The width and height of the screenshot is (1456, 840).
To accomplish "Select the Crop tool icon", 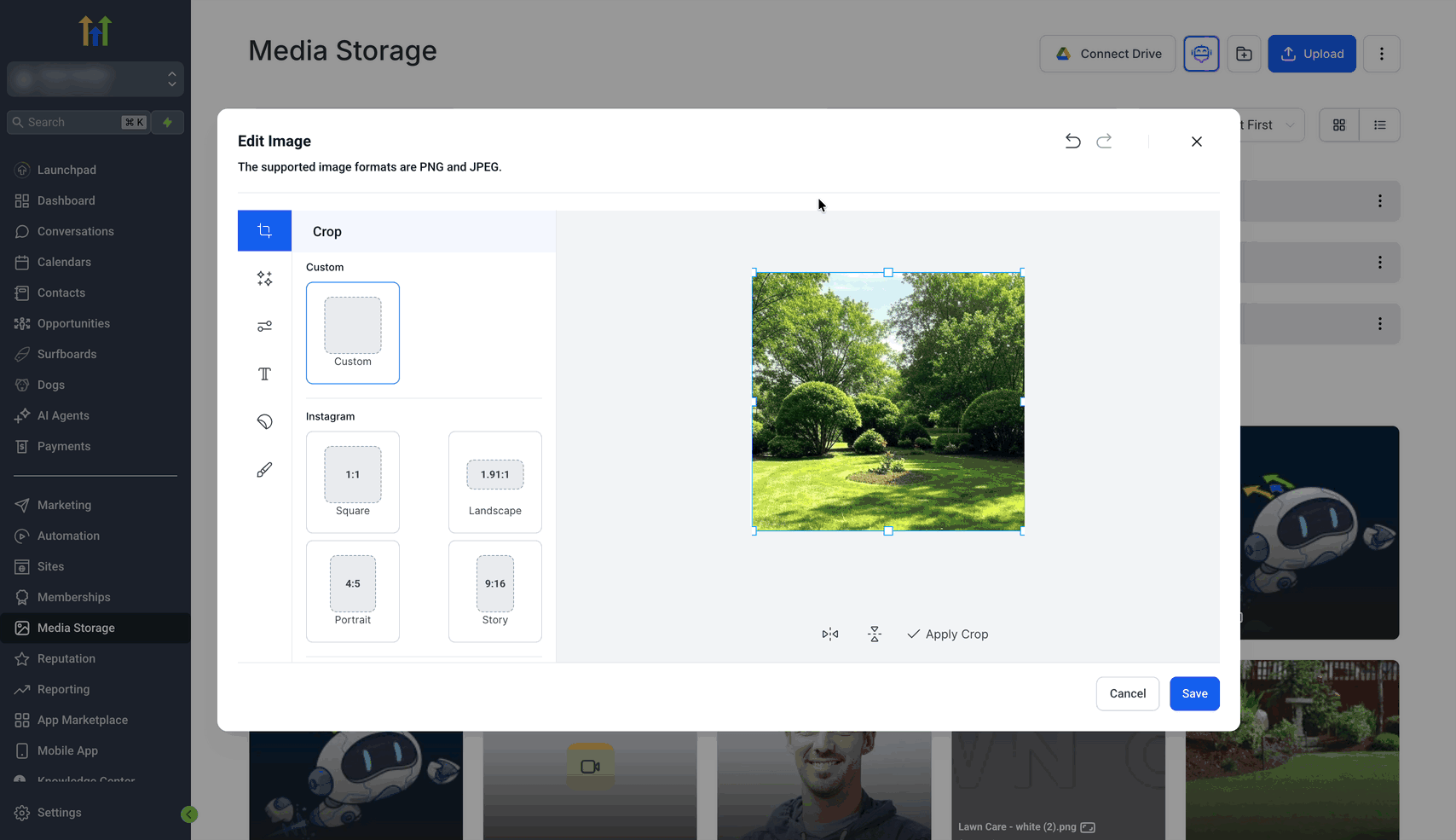I will pos(264,231).
